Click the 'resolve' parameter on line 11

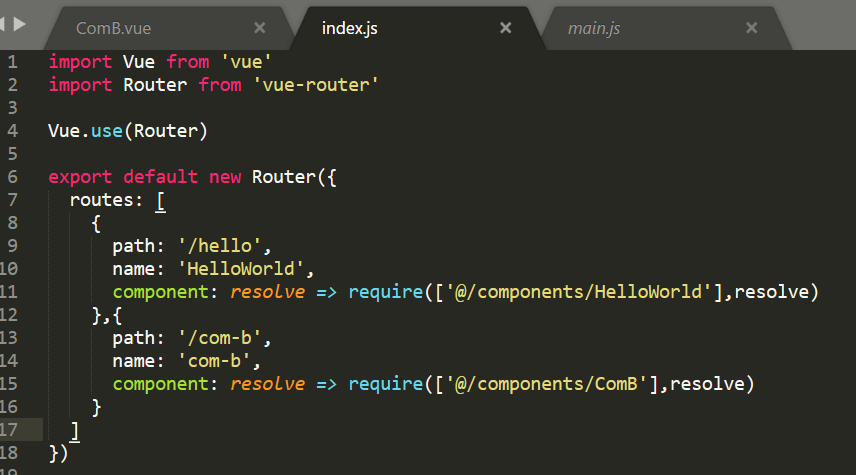pos(268,292)
